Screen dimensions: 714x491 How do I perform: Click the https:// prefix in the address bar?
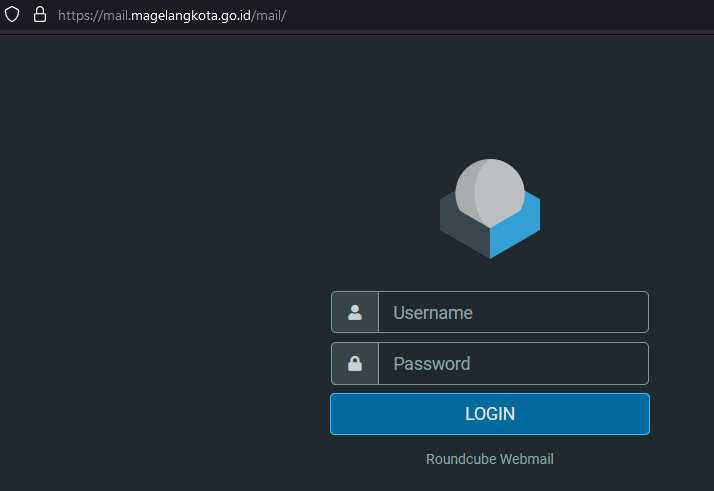[x=81, y=15]
